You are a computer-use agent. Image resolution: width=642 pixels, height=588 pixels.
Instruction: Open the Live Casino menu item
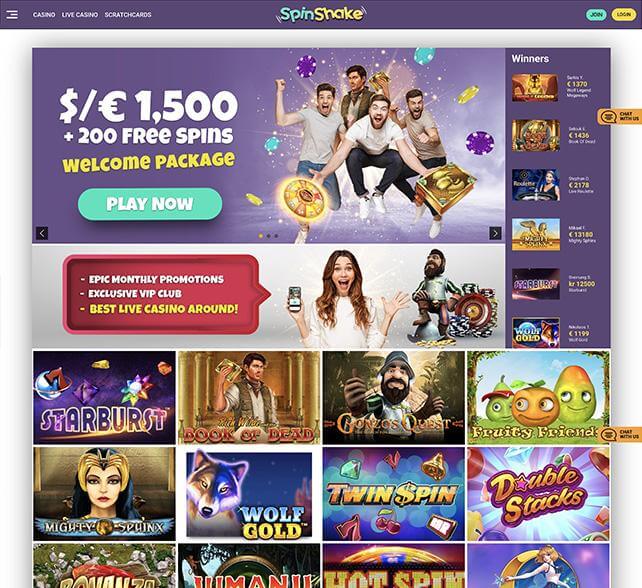80,14
